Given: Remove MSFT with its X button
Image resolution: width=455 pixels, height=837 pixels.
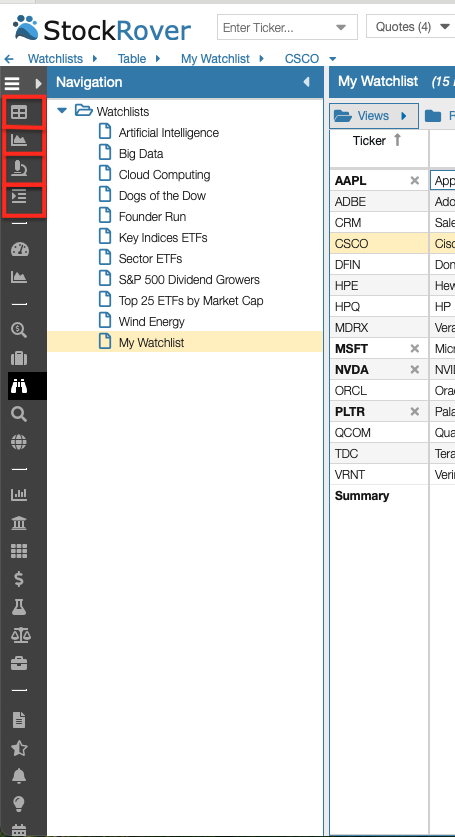Looking at the screenshot, I should [414, 349].
